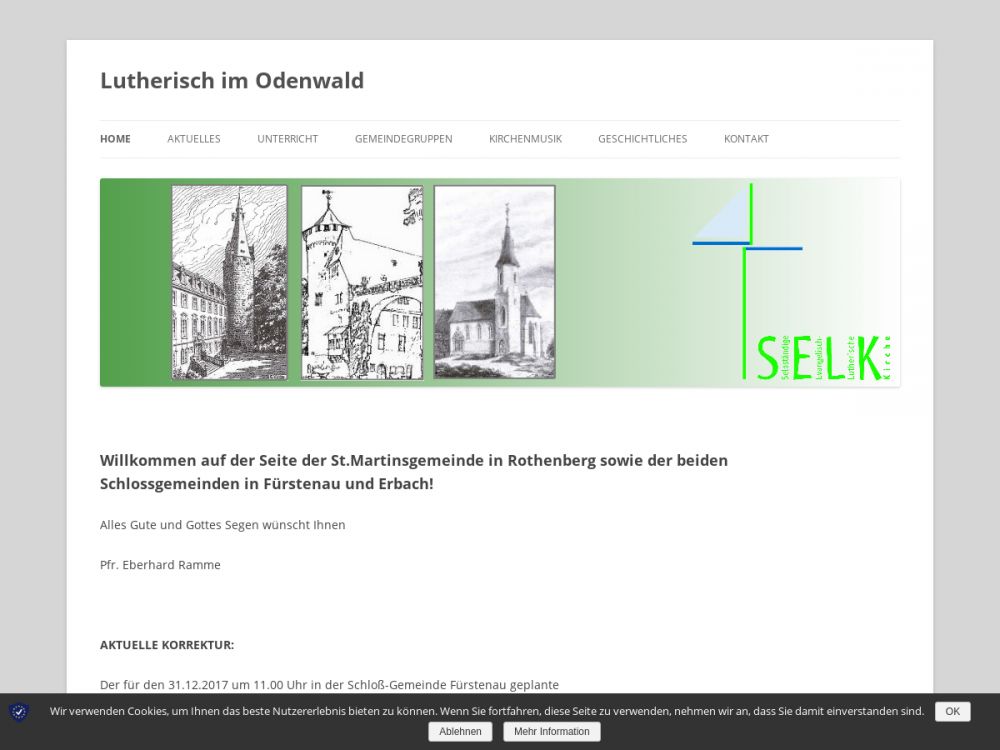This screenshot has height=750, width=1000.
Task: Click the church sketch image
Action: coord(494,282)
